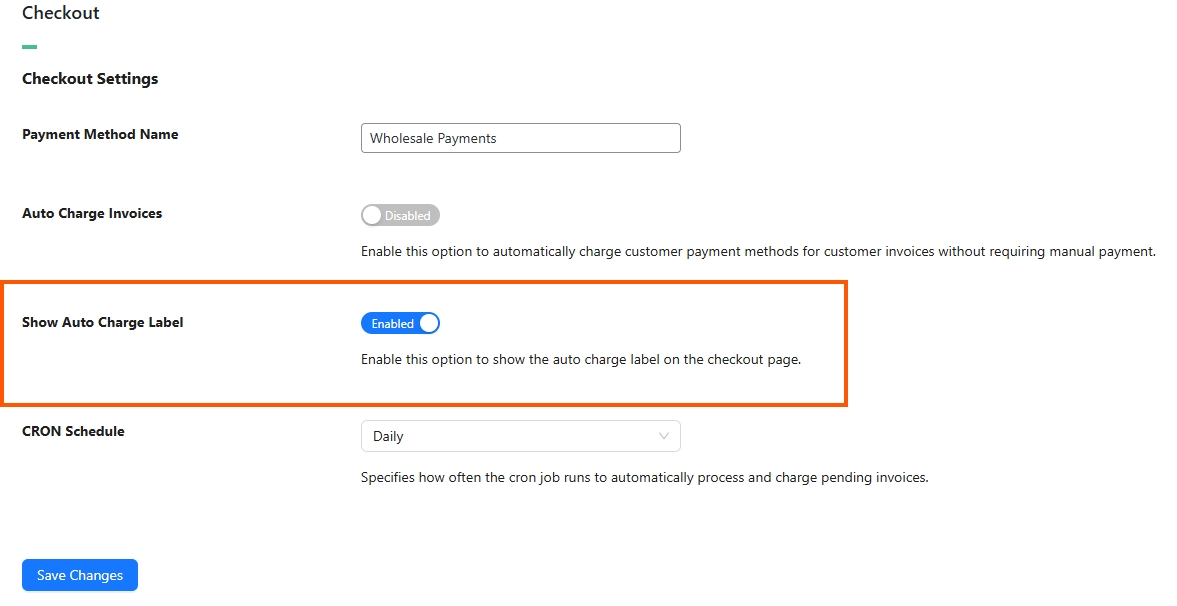Select the 'Daily' value in schedule combo box
The width and height of the screenshot is (1177, 606).
[x=388, y=436]
